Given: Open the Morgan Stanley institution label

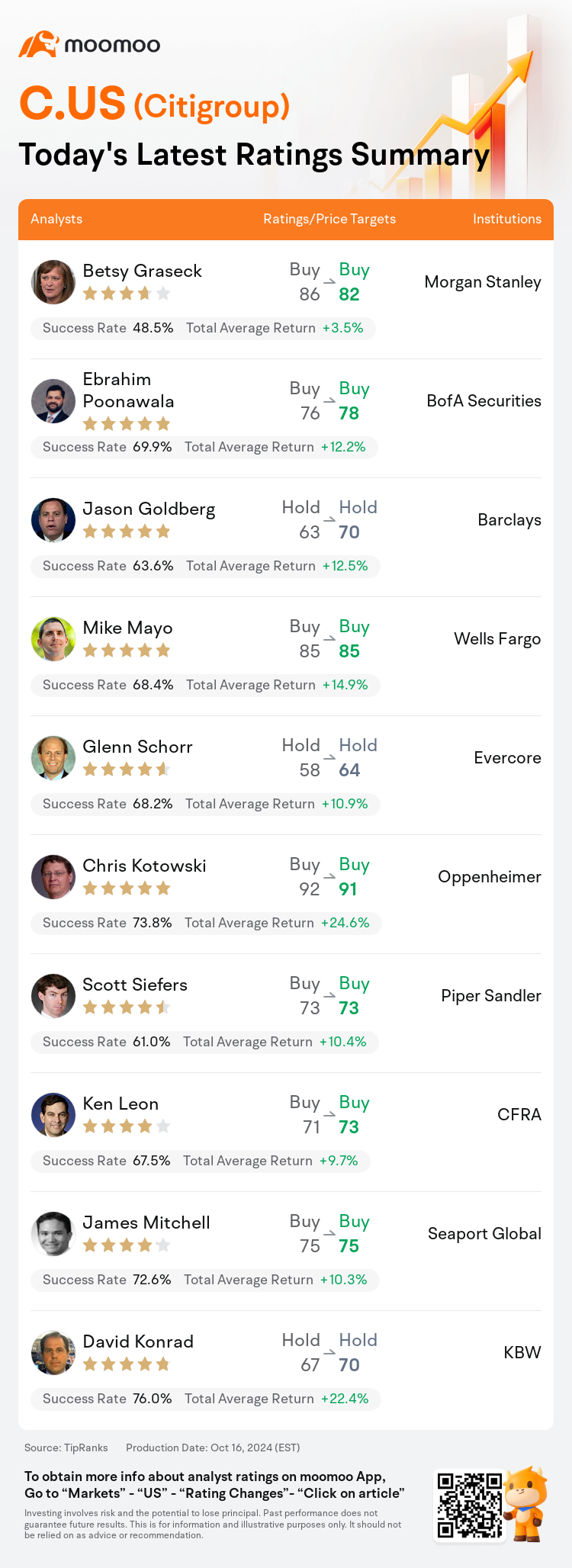Looking at the screenshot, I should [483, 282].
